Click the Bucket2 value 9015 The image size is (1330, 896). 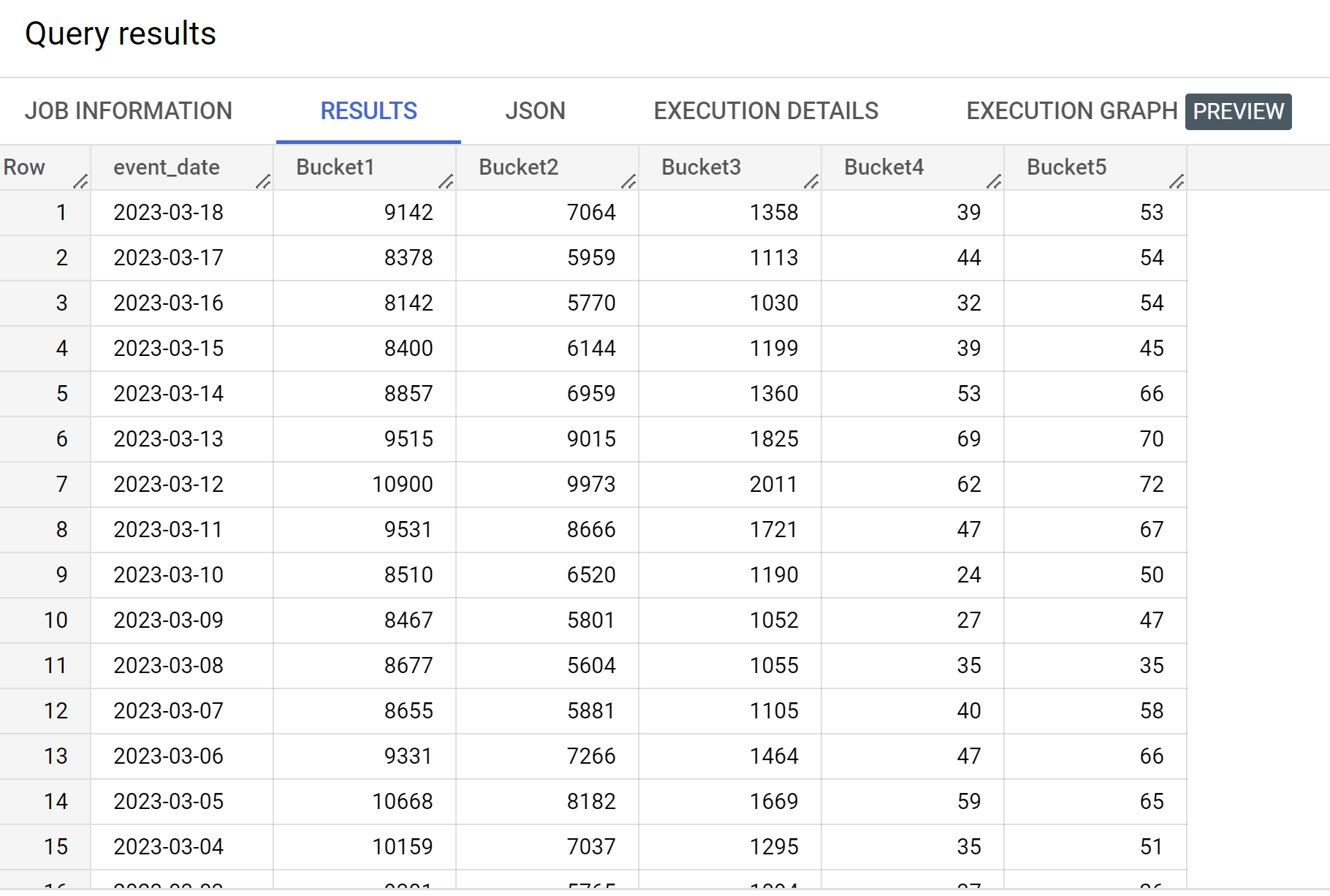click(x=590, y=439)
